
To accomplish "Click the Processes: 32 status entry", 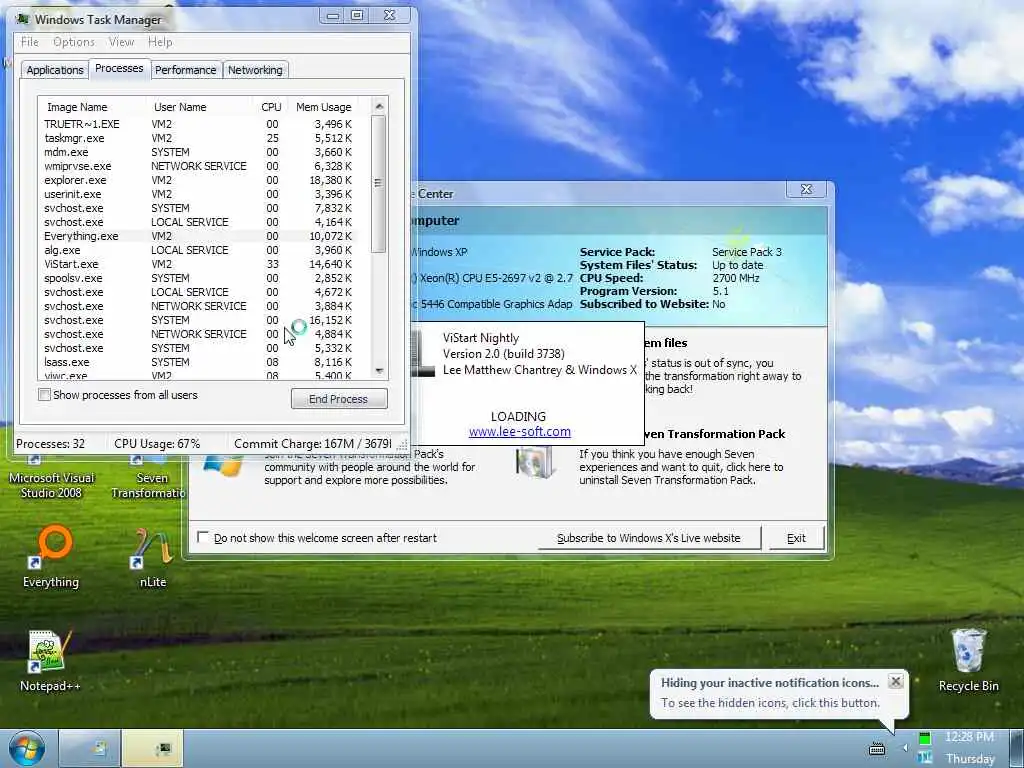I will tap(51, 443).
